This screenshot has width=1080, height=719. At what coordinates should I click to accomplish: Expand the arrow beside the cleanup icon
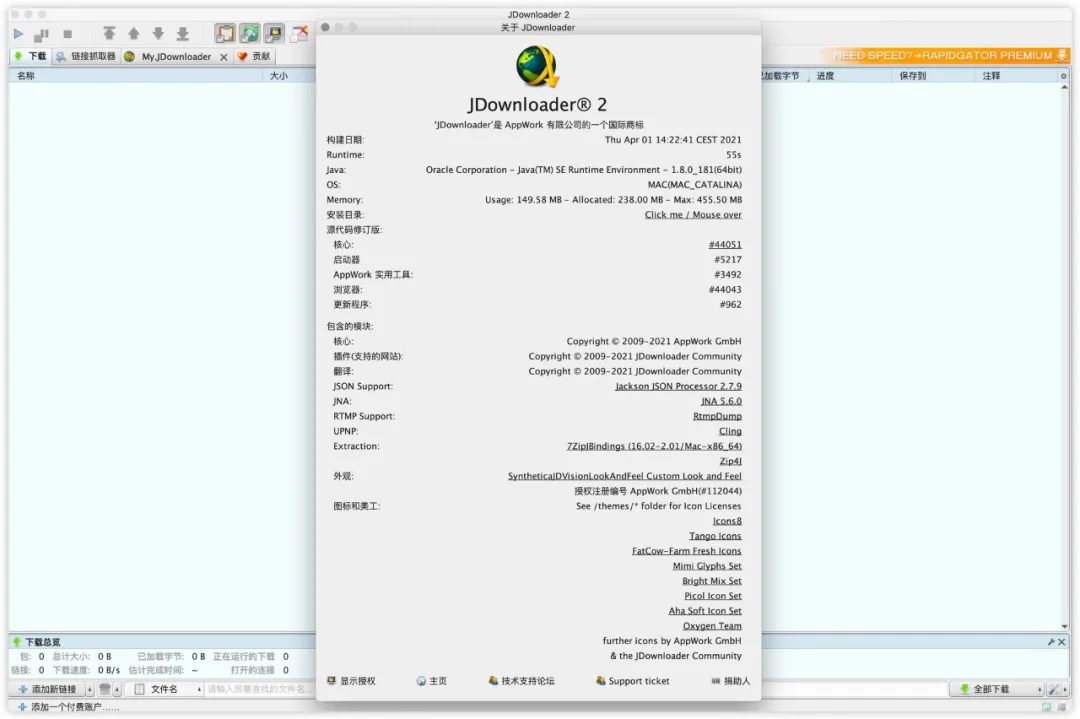click(x=117, y=689)
